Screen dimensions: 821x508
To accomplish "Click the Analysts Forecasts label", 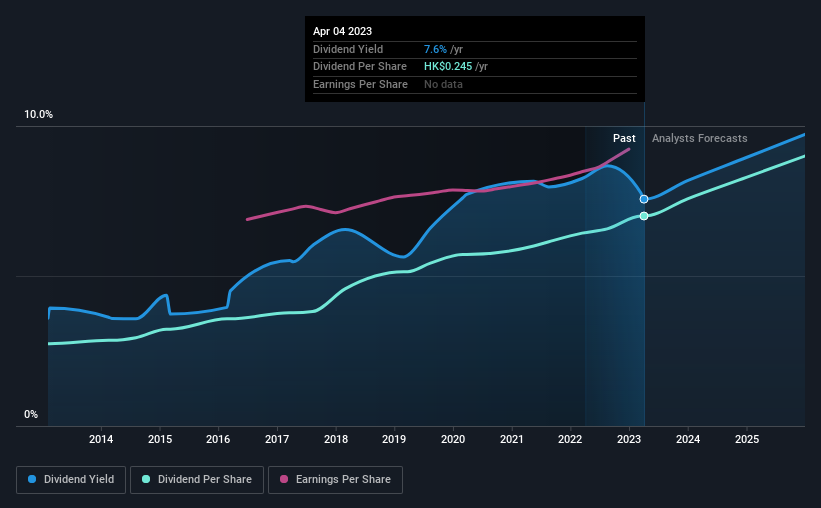I will pos(700,138).
